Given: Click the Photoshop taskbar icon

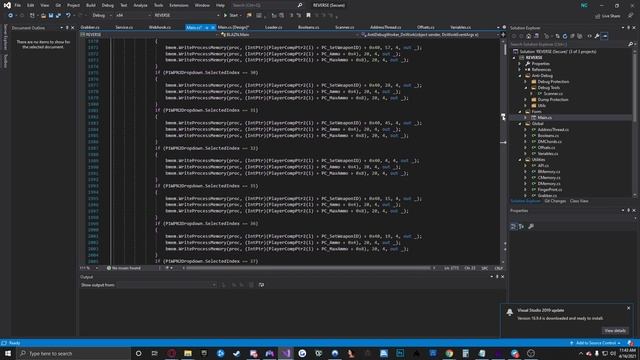Looking at the screenshot, I should tap(400, 353).
